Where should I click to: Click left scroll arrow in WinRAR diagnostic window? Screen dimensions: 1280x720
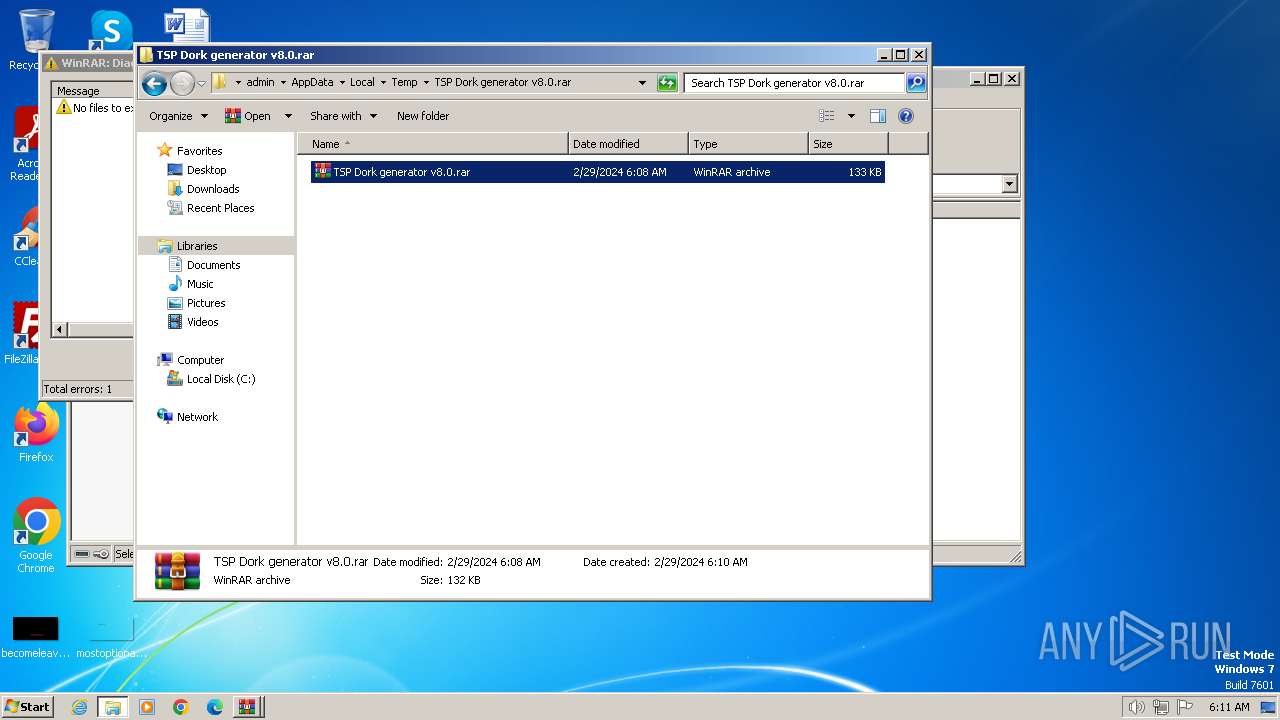pos(59,329)
